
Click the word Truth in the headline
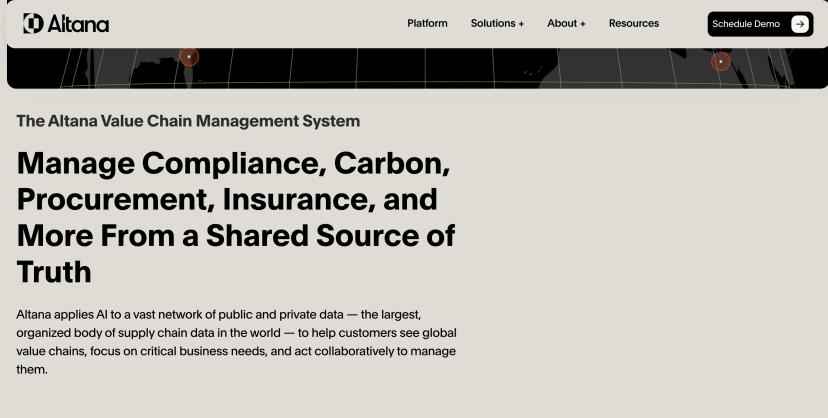pos(54,271)
